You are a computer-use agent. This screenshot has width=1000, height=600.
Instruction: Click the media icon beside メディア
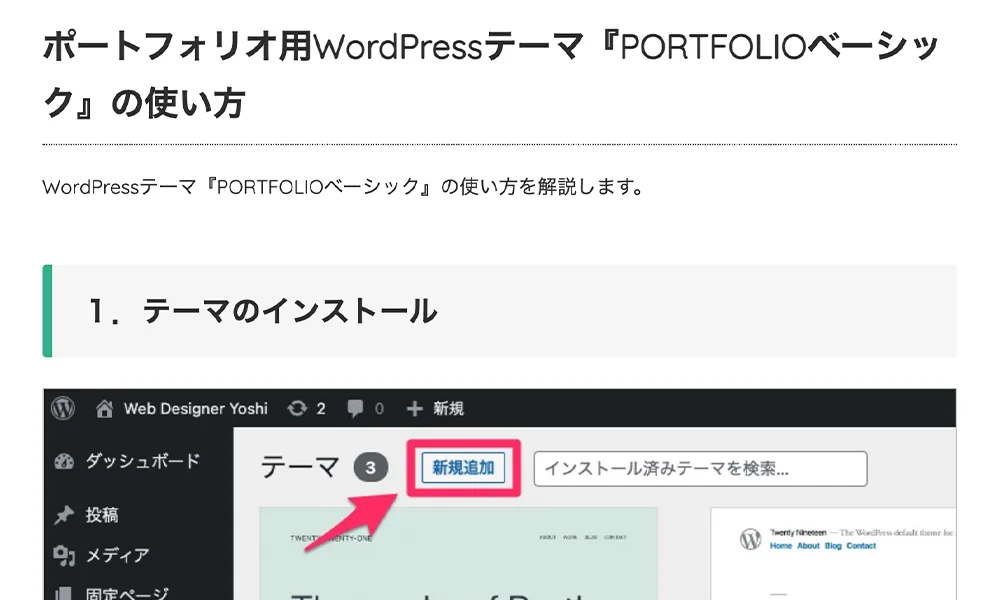coord(64,555)
